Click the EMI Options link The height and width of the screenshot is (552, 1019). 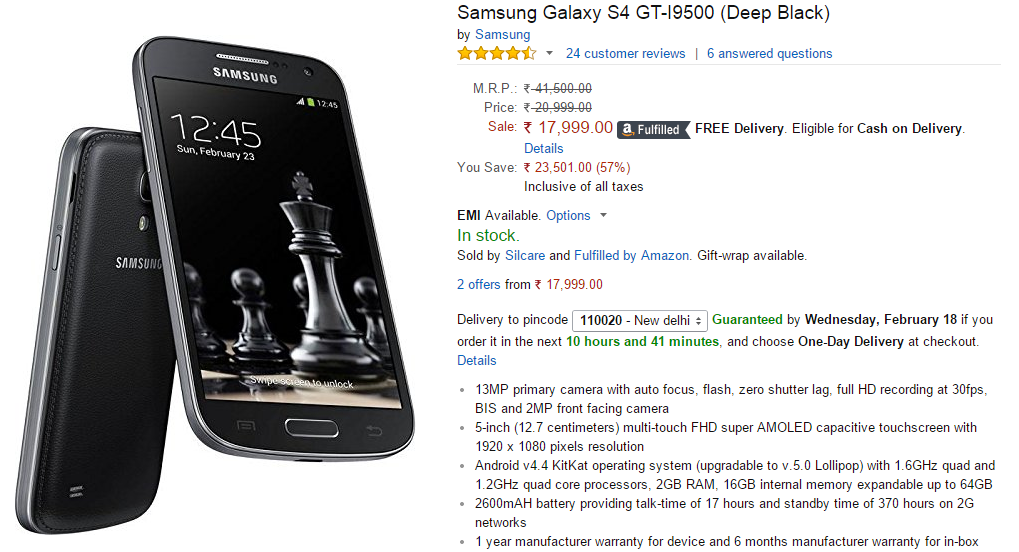(x=568, y=215)
